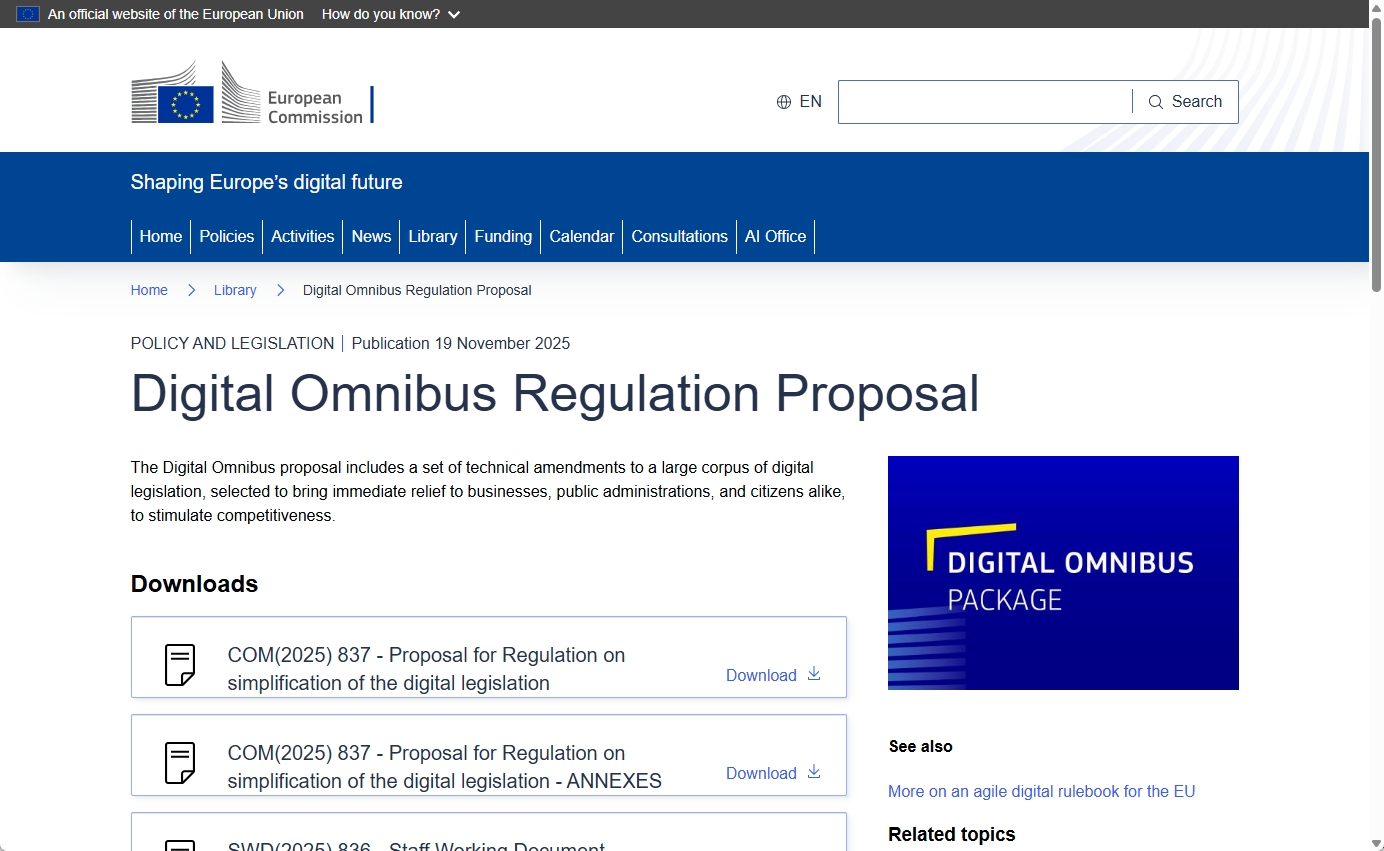Click chevron after Home in breadcrumb
The image size is (1384, 851).
[191, 290]
